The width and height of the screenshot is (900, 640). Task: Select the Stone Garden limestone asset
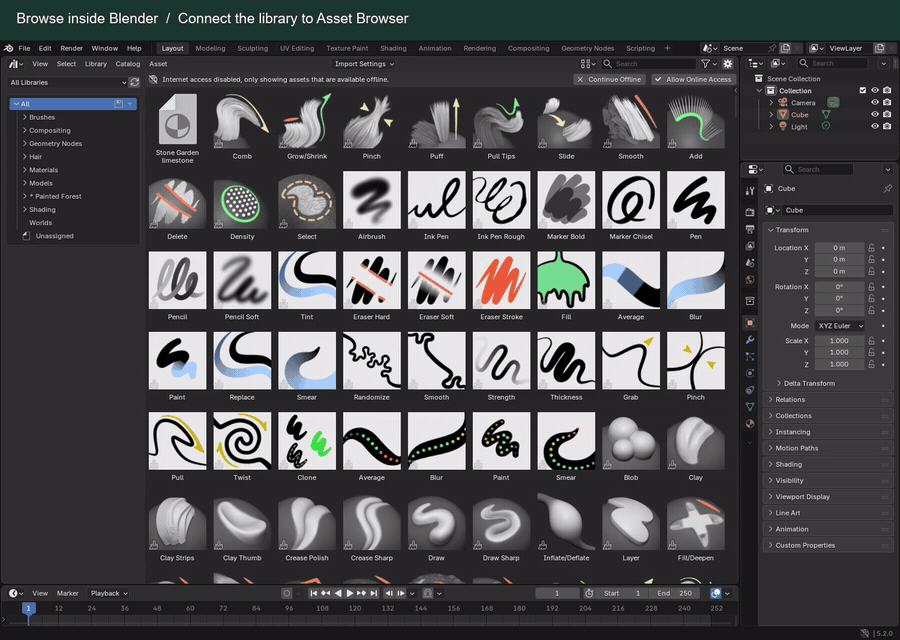[x=177, y=129]
